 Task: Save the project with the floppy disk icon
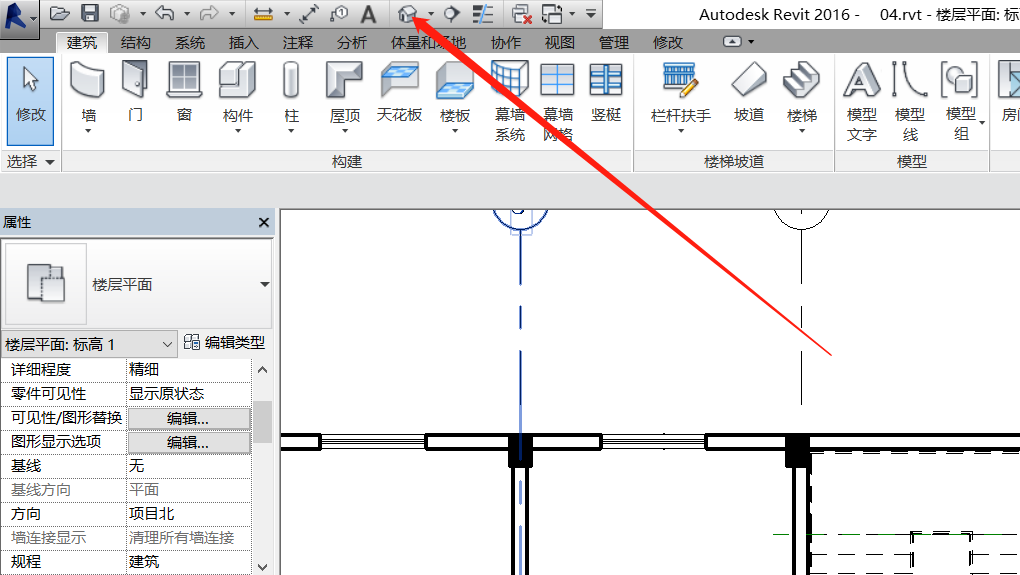[x=89, y=14]
